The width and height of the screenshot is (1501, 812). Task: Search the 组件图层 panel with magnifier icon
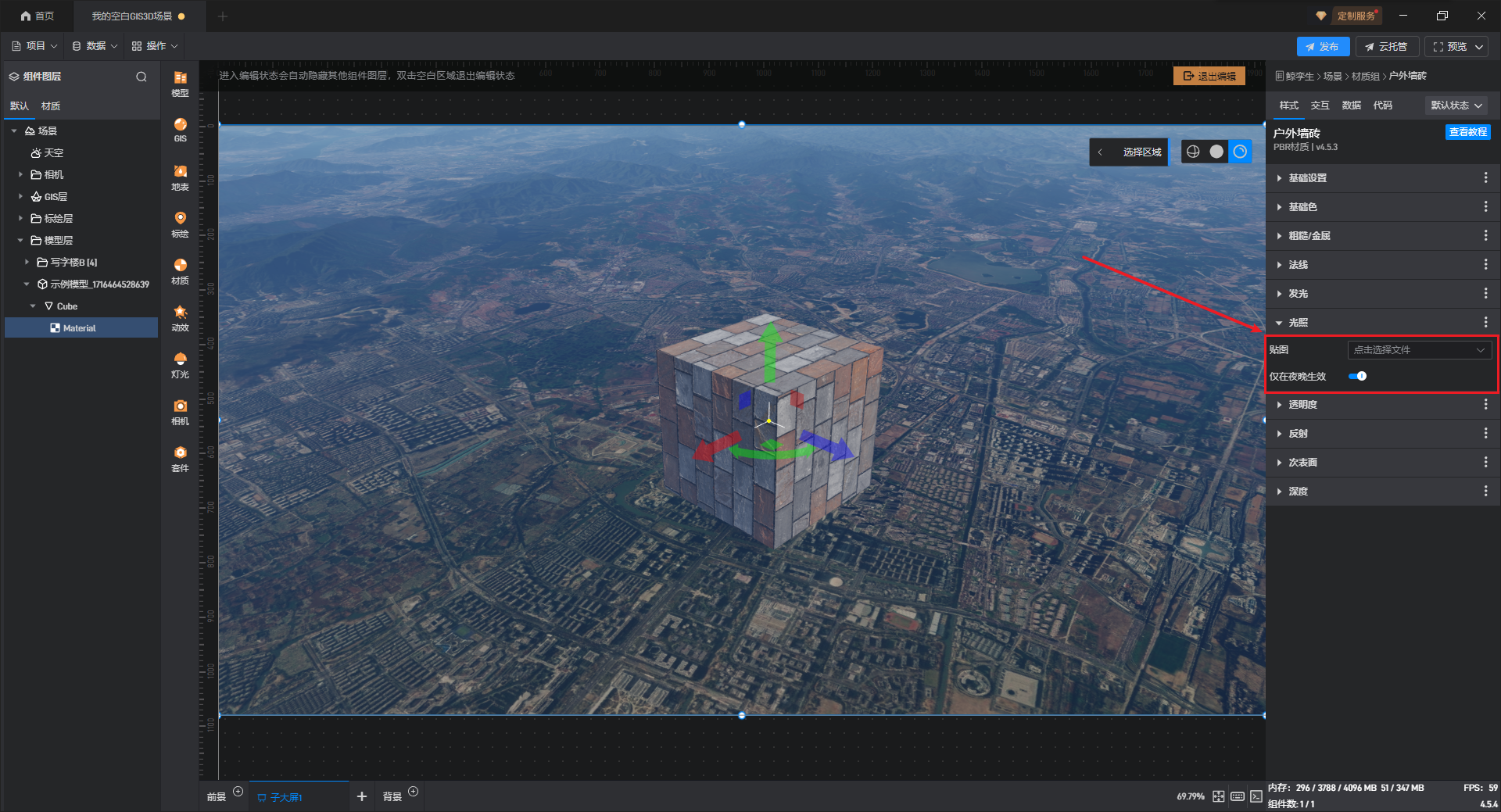pyautogui.click(x=142, y=77)
